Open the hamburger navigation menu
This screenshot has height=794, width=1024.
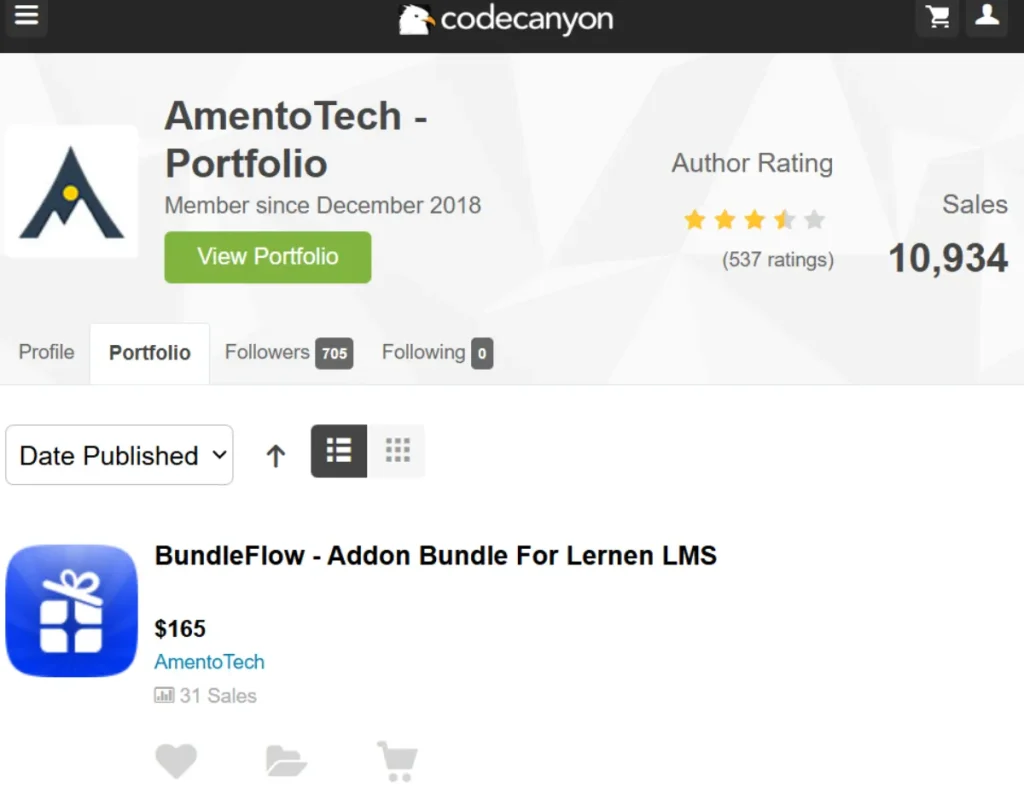(26, 15)
